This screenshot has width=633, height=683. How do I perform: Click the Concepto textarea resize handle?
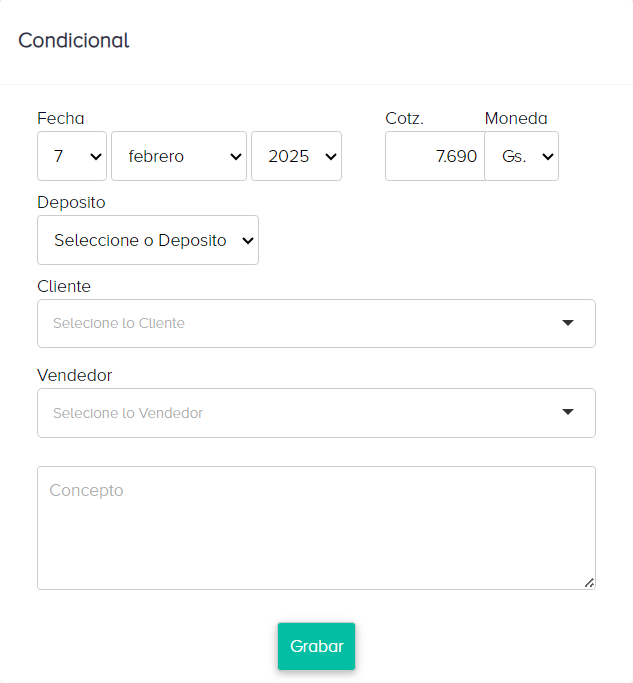[x=589, y=582]
